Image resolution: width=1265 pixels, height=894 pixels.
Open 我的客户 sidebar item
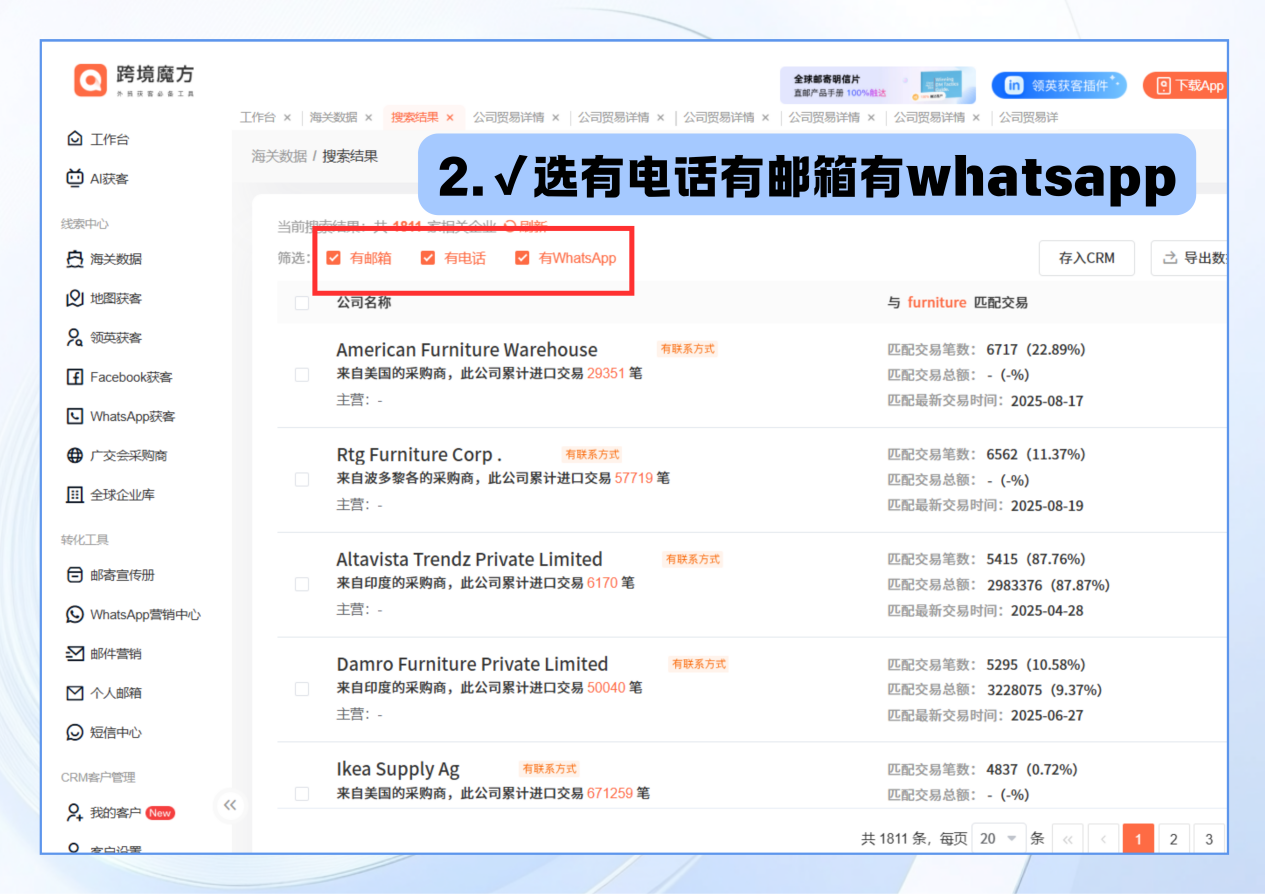pos(119,812)
